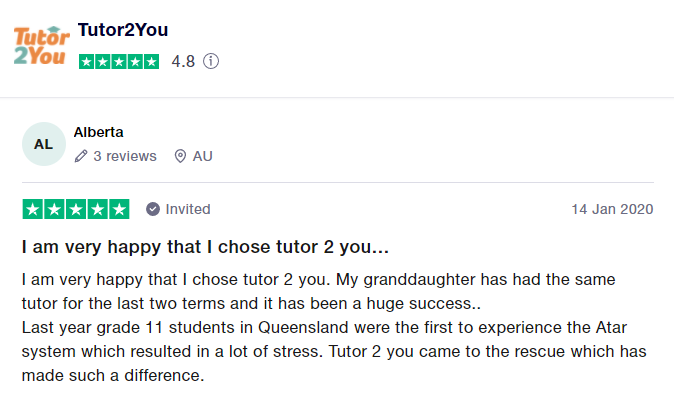Click the review date 14 Jan 2020
This screenshot has width=674, height=400.
[612, 209]
